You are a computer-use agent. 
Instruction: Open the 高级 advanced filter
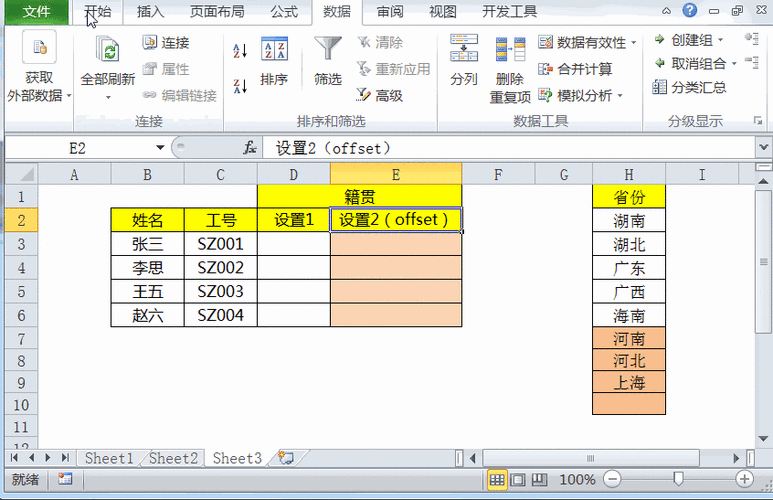[380, 95]
